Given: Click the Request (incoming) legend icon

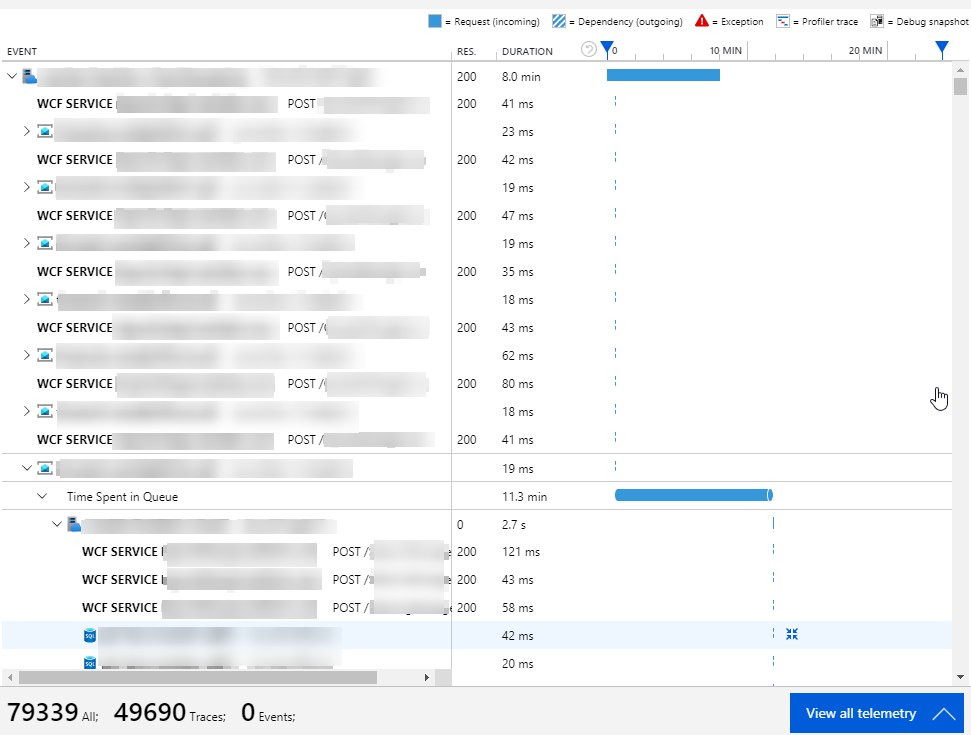Looking at the screenshot, I should 434,20.
